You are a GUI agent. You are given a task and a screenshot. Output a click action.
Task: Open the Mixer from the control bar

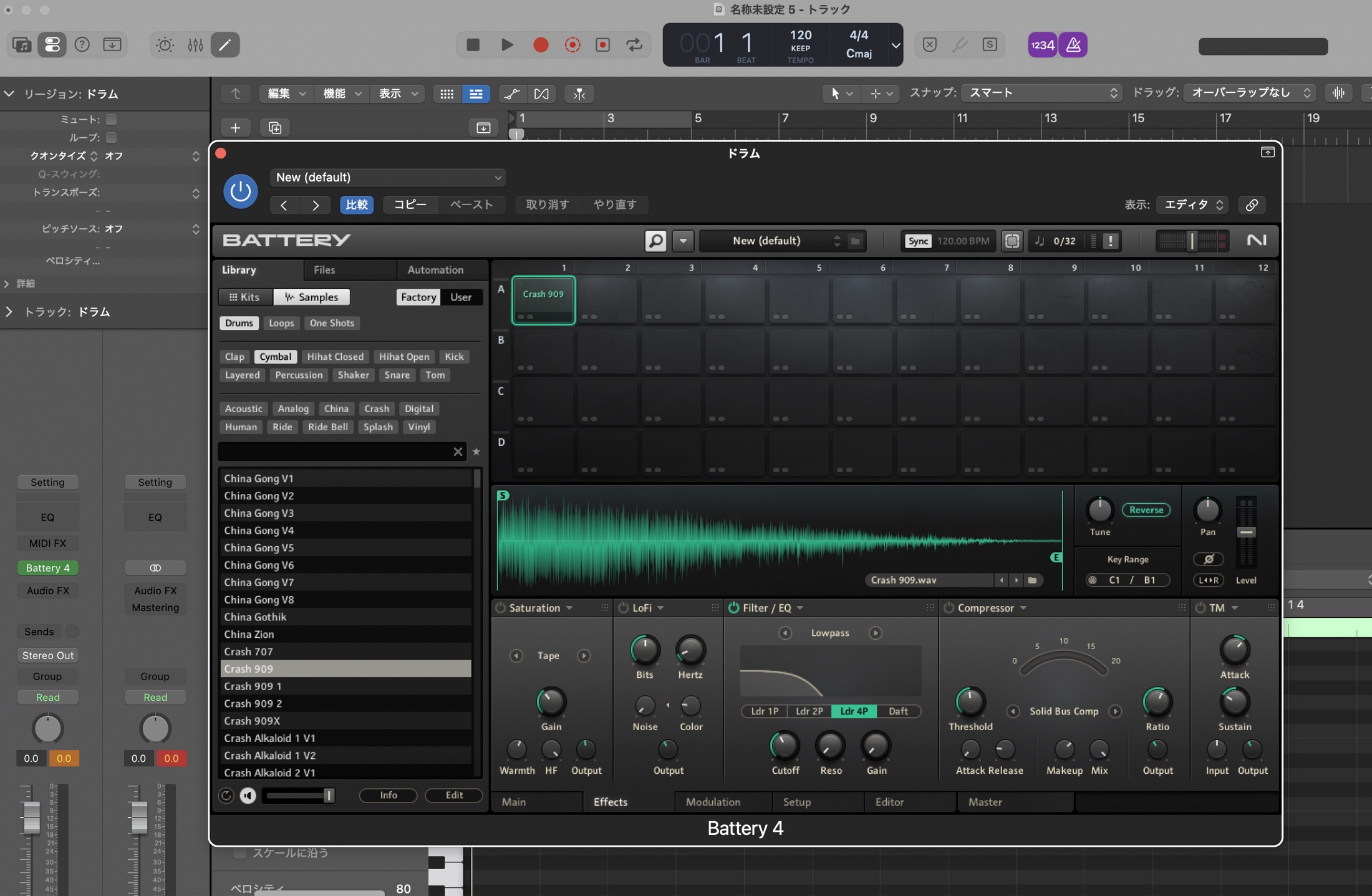(x=195, y=45)
